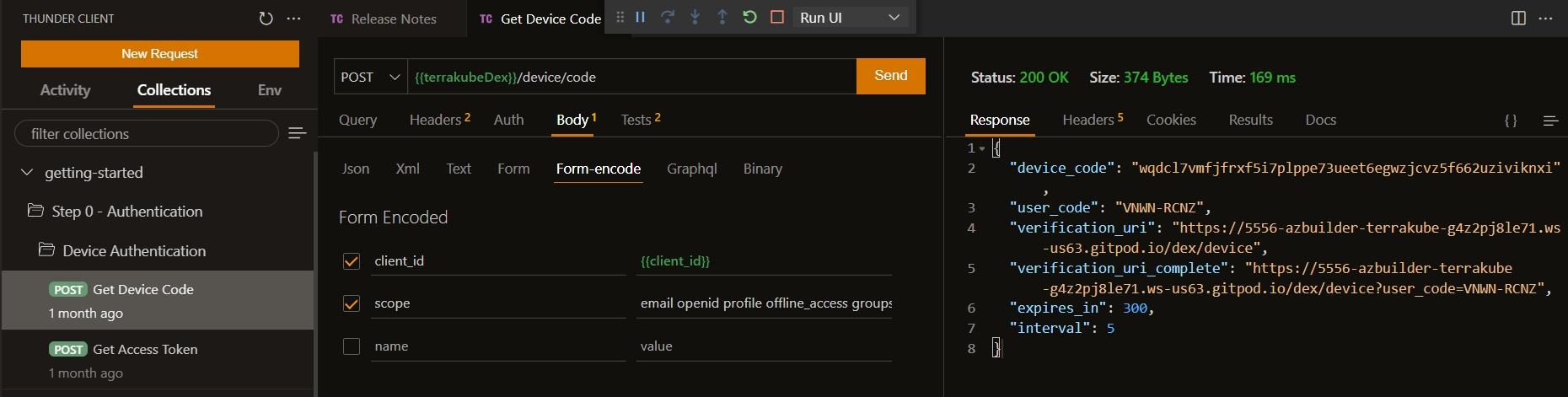Viewport: 1568px width, 397px height.
Task: Open the POST method dropdown
Action: tap(370, 77)
